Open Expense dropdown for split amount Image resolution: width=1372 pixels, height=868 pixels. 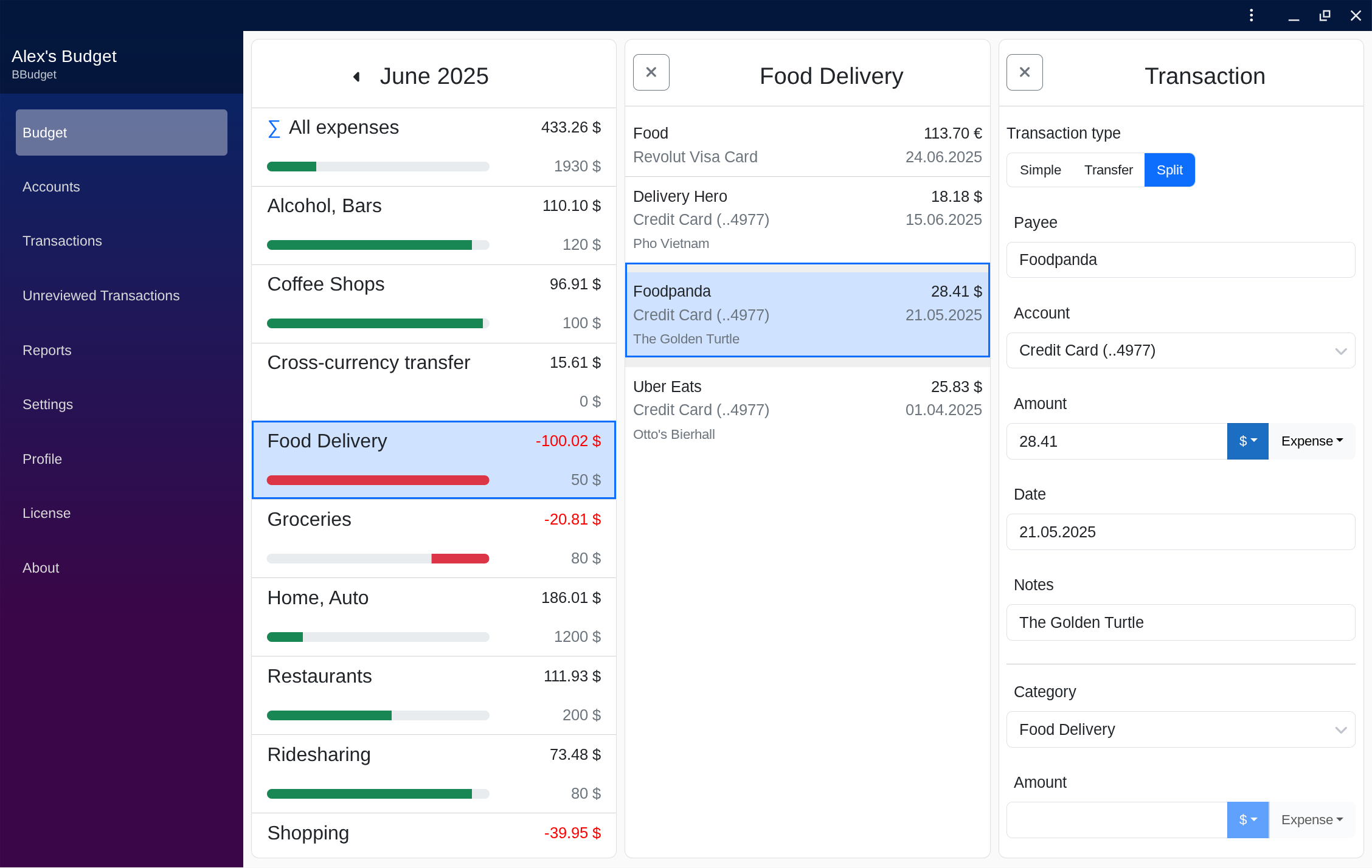tap(1312, 820)
